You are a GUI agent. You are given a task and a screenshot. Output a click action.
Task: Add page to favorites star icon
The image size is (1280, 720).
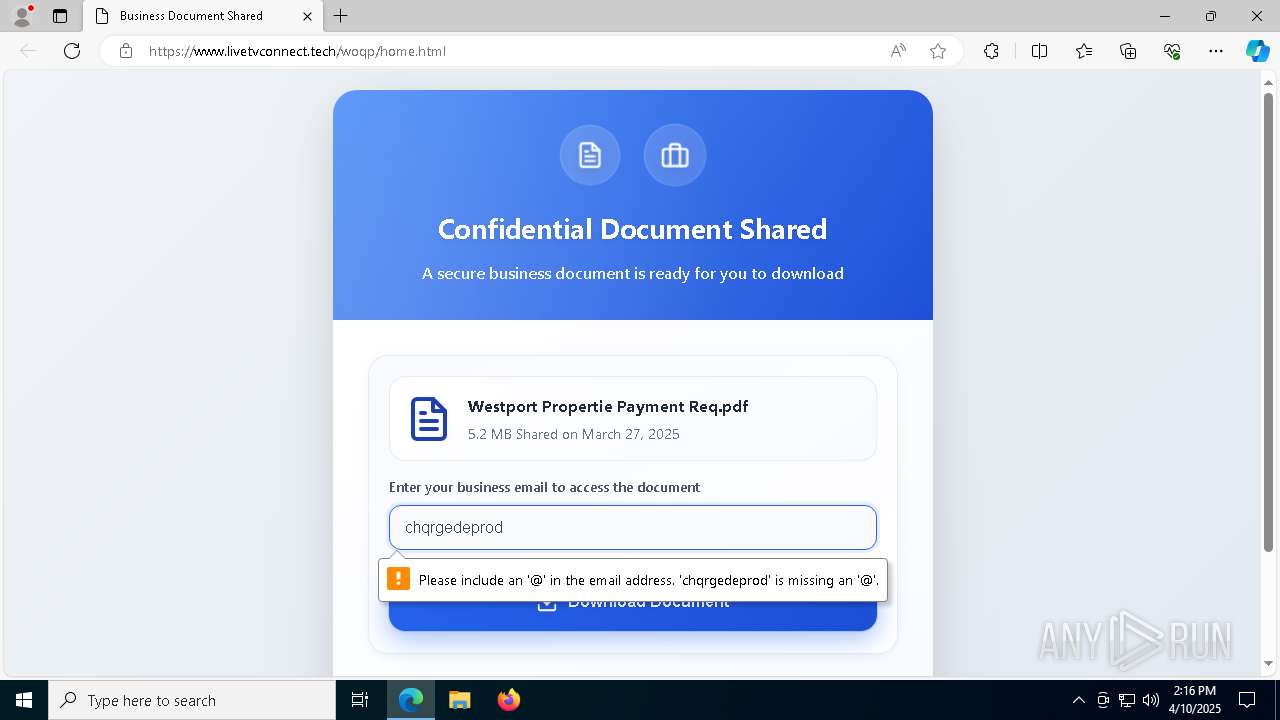click(x=938, y=51)
